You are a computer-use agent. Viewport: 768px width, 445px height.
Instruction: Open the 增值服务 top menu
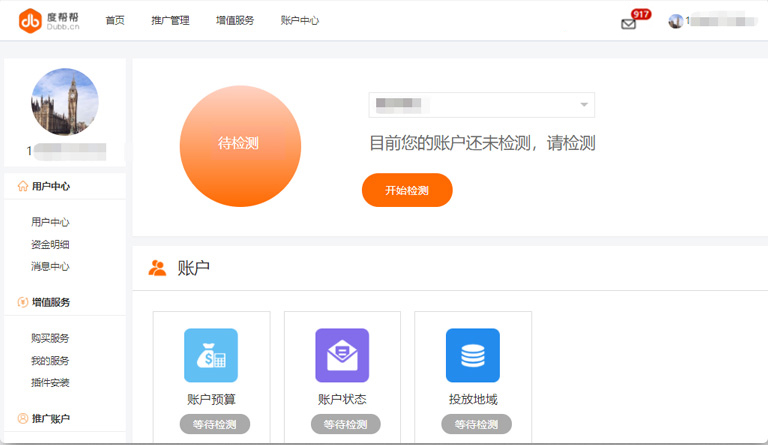[235, 21]
